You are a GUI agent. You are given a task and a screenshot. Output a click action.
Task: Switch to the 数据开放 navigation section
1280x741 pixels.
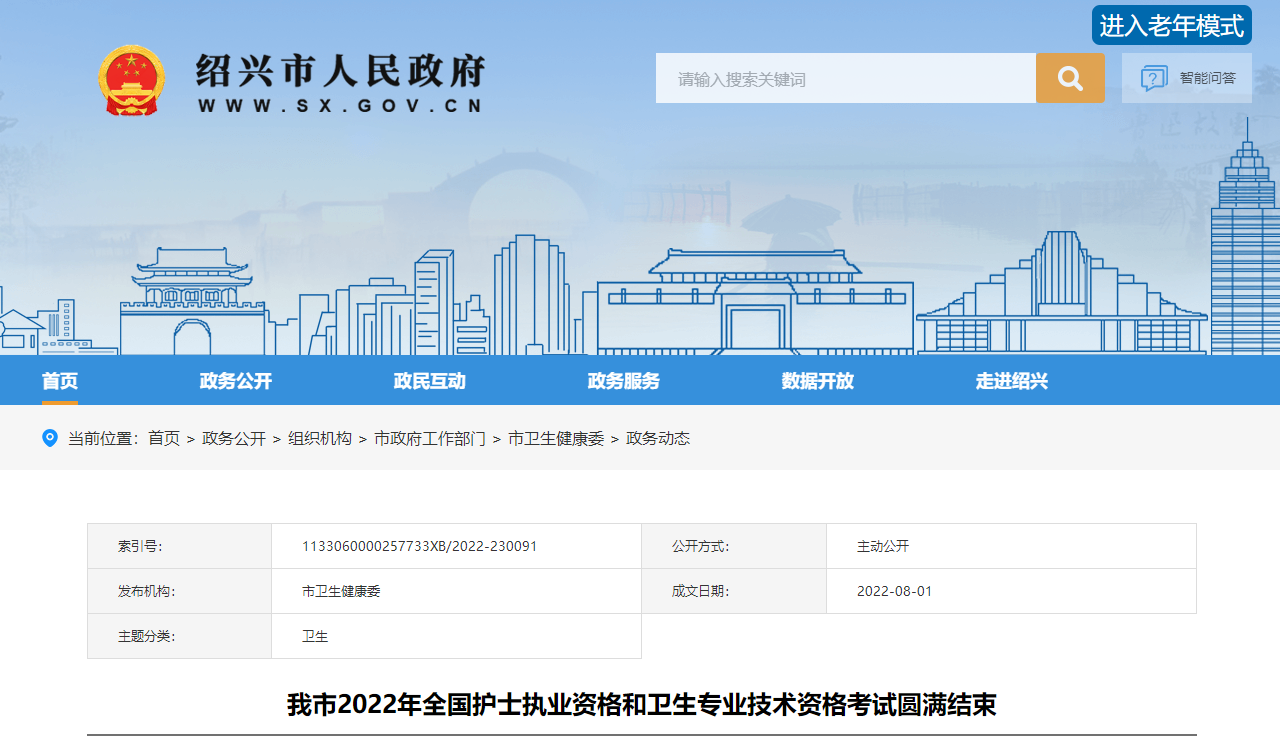tap(818, 381)
